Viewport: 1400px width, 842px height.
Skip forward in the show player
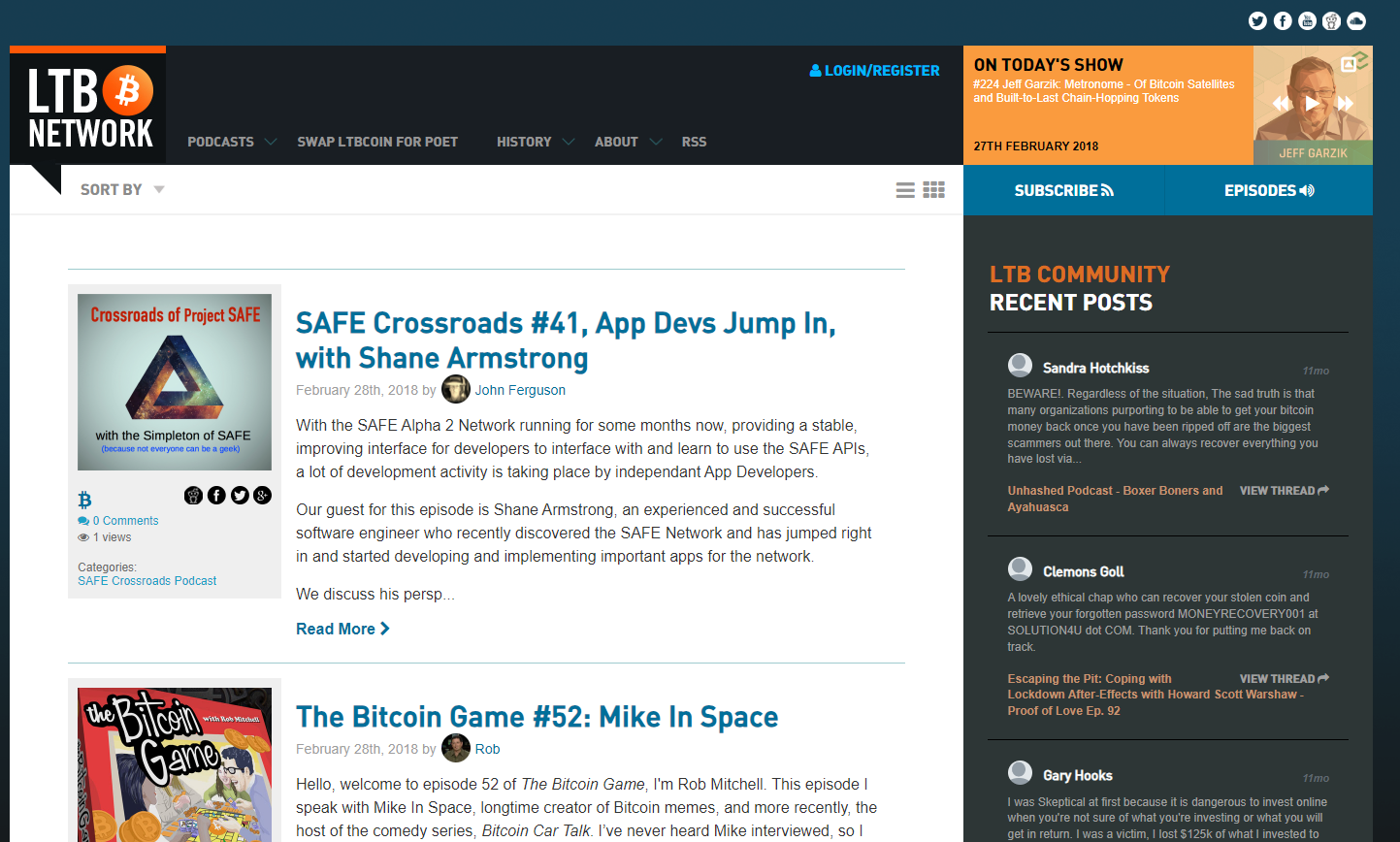point(1346,103)
